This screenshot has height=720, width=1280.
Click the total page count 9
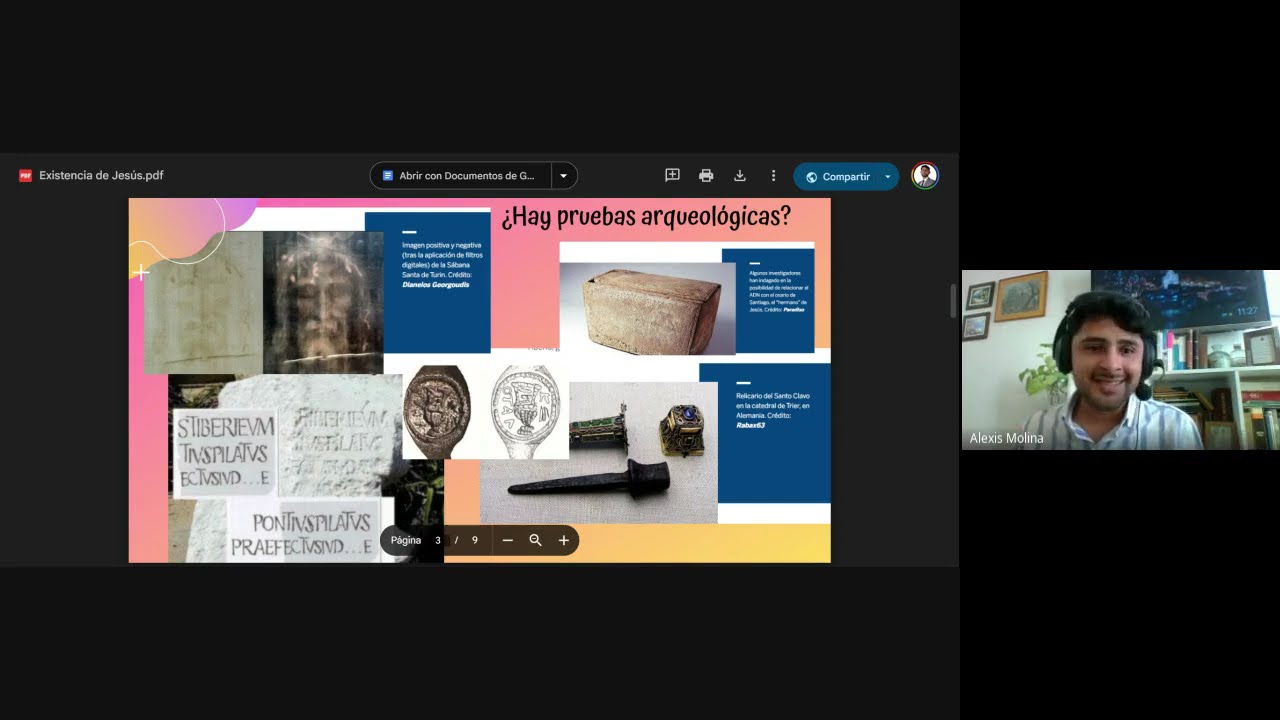click(475, 540)
